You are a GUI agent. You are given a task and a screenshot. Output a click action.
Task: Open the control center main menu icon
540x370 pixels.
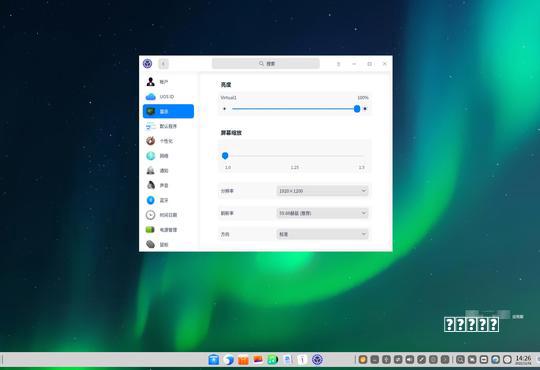click(339, 64)
